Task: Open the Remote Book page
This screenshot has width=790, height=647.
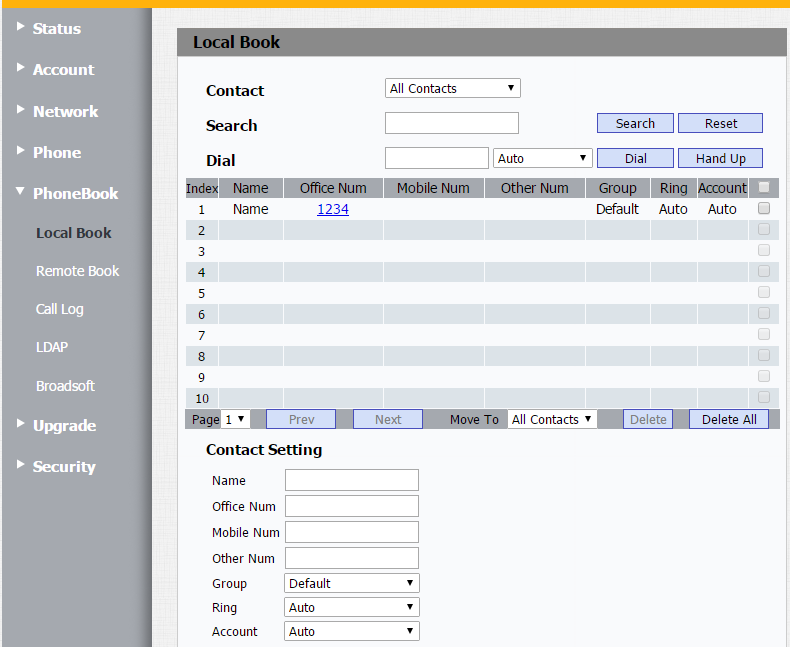Action: [x=78, y=271]
